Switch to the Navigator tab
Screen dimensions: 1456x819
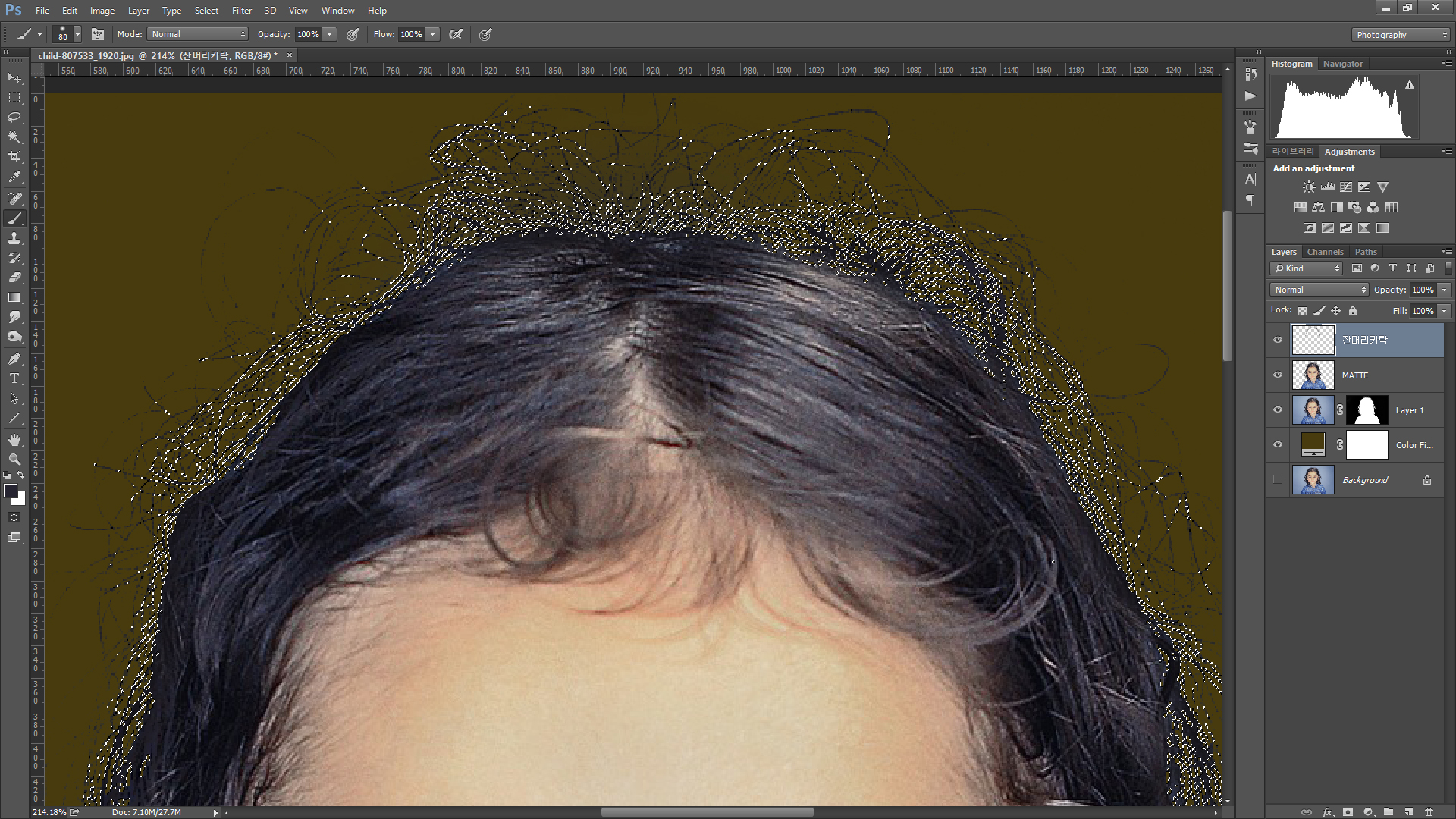tap(1342, 64)
